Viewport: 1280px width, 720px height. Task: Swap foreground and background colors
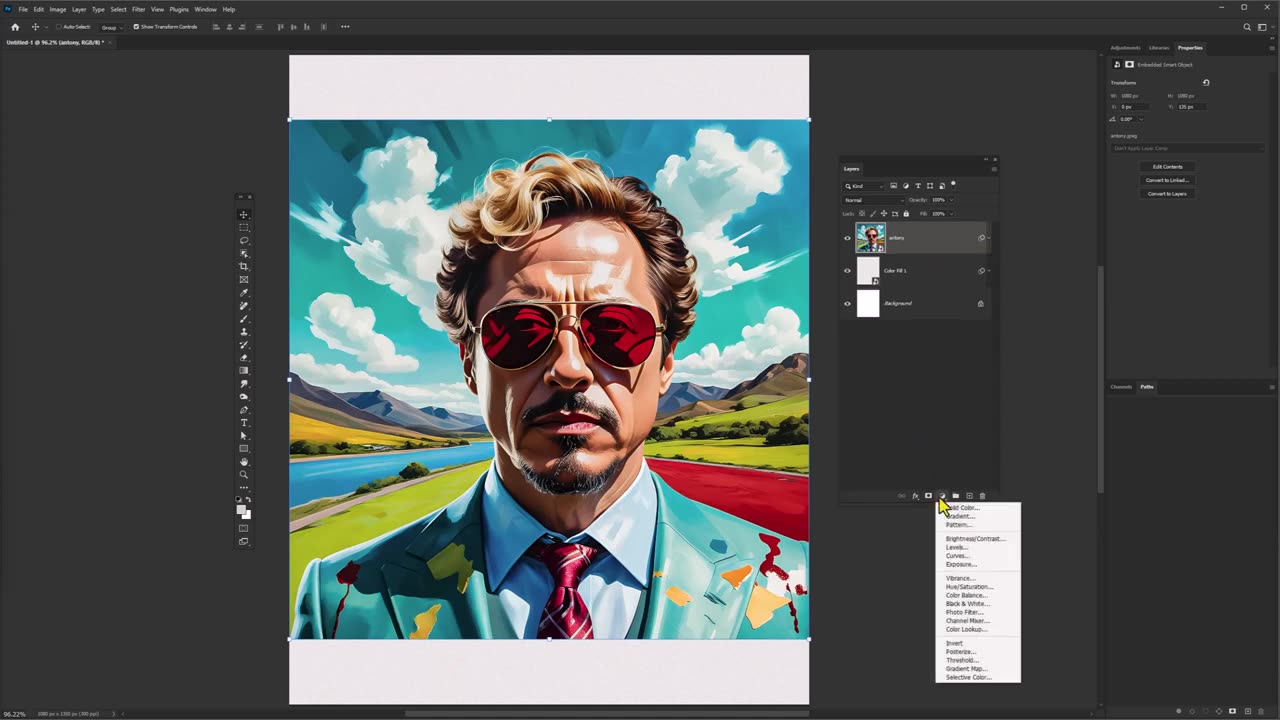[248, 498]
